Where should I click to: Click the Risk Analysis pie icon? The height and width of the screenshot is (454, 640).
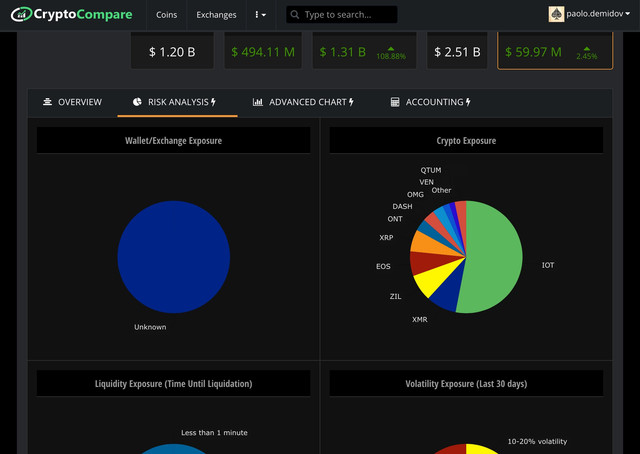(137, 102)
